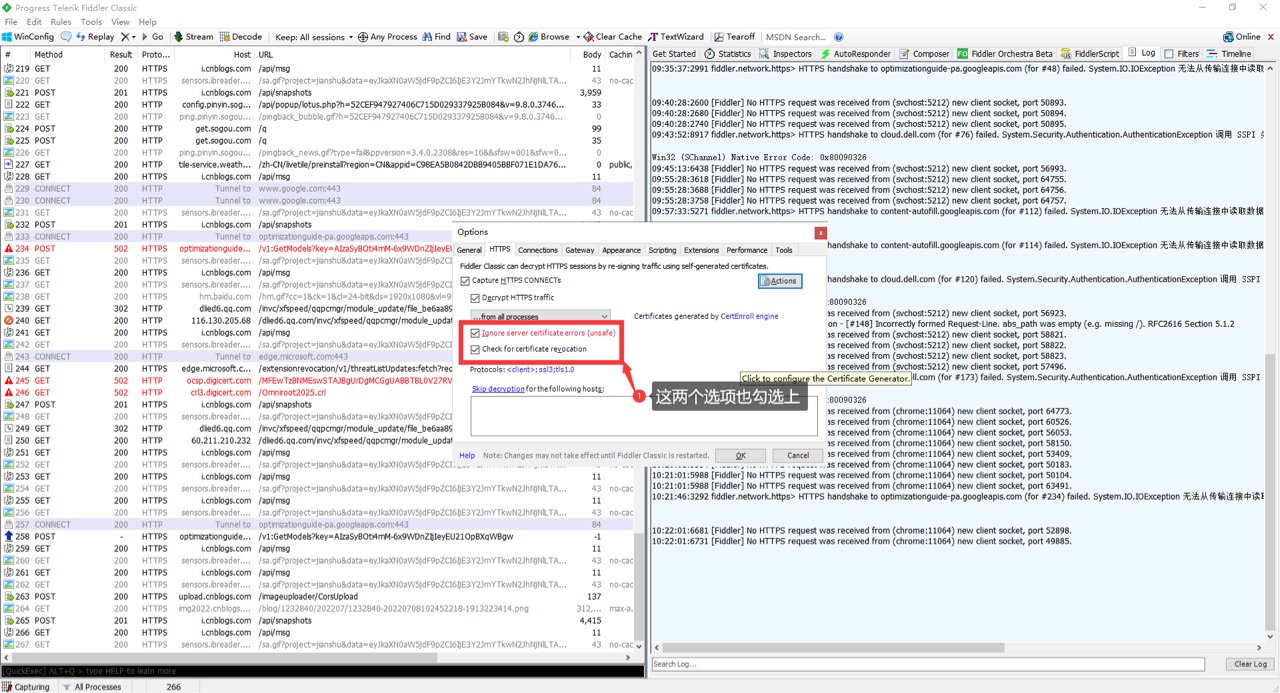Open the Rules menu
Image resolution: width=1280 pixels, height=693 pixels.
tap(61, 21)
